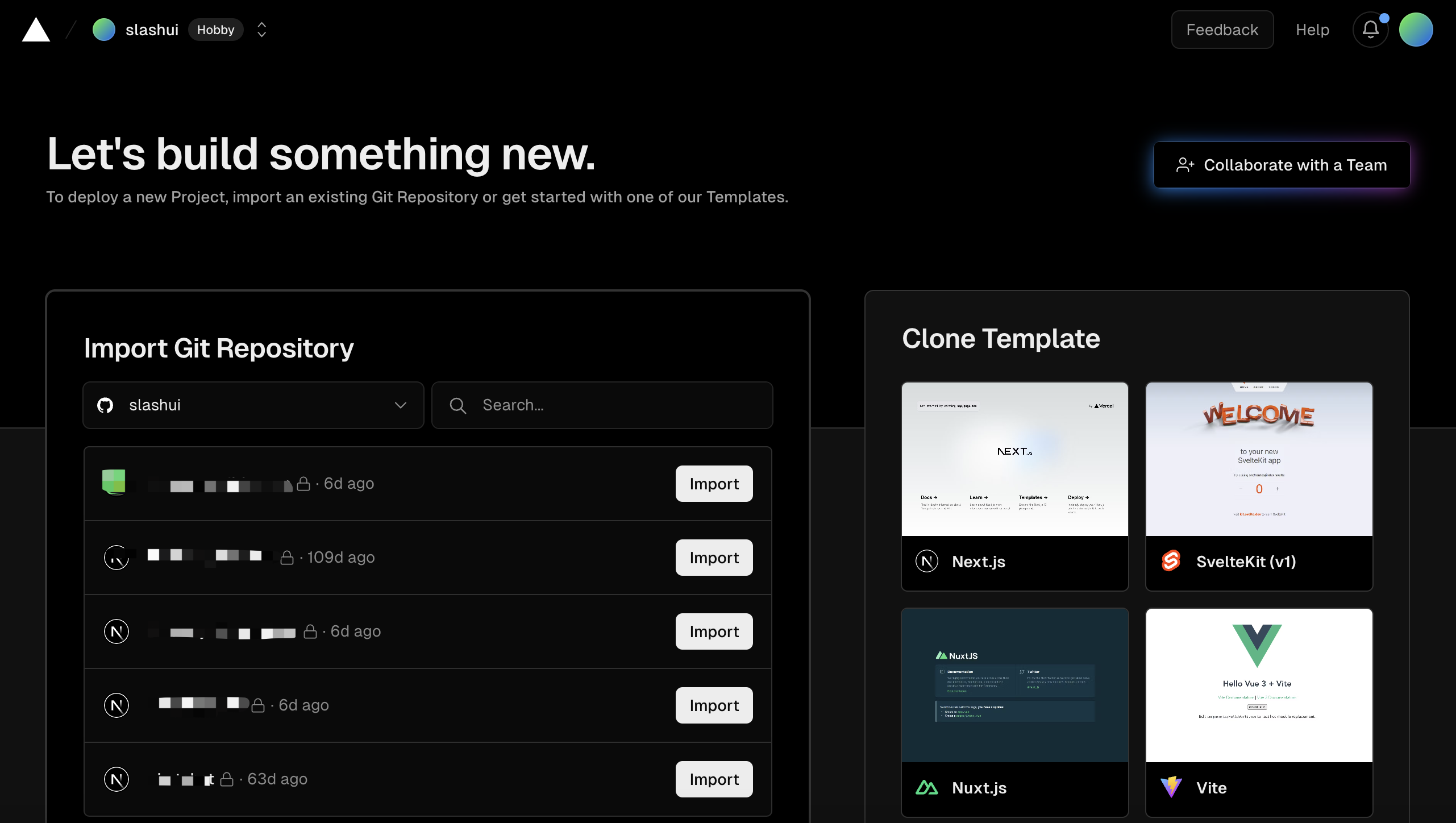This screenshot has width=1456, height=823.
Task: Expand the slashui Git namespace dropdown
Action: click(x=253, y=405)
